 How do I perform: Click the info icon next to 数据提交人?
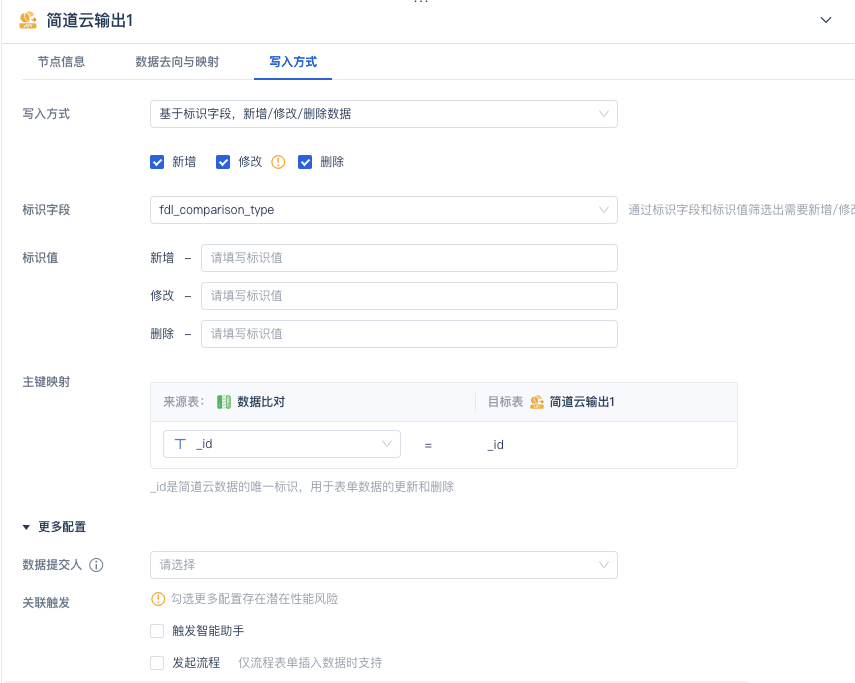96,565
